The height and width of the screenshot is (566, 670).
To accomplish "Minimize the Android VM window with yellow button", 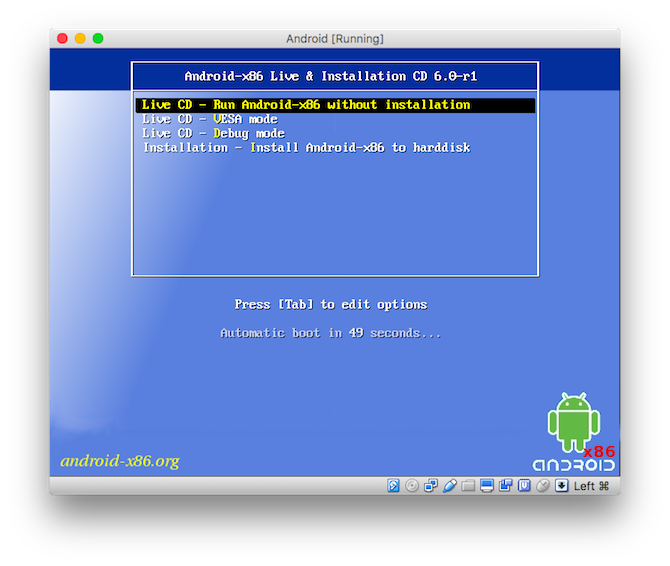I will click(x=80, y=38).
